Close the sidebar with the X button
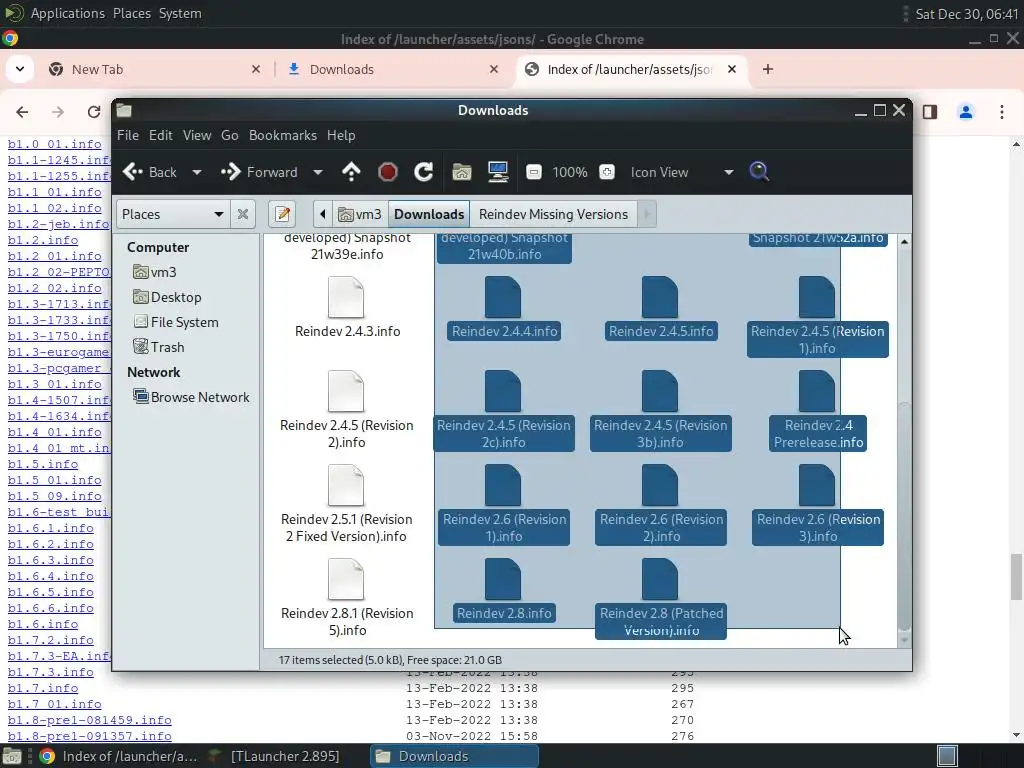 243,214
